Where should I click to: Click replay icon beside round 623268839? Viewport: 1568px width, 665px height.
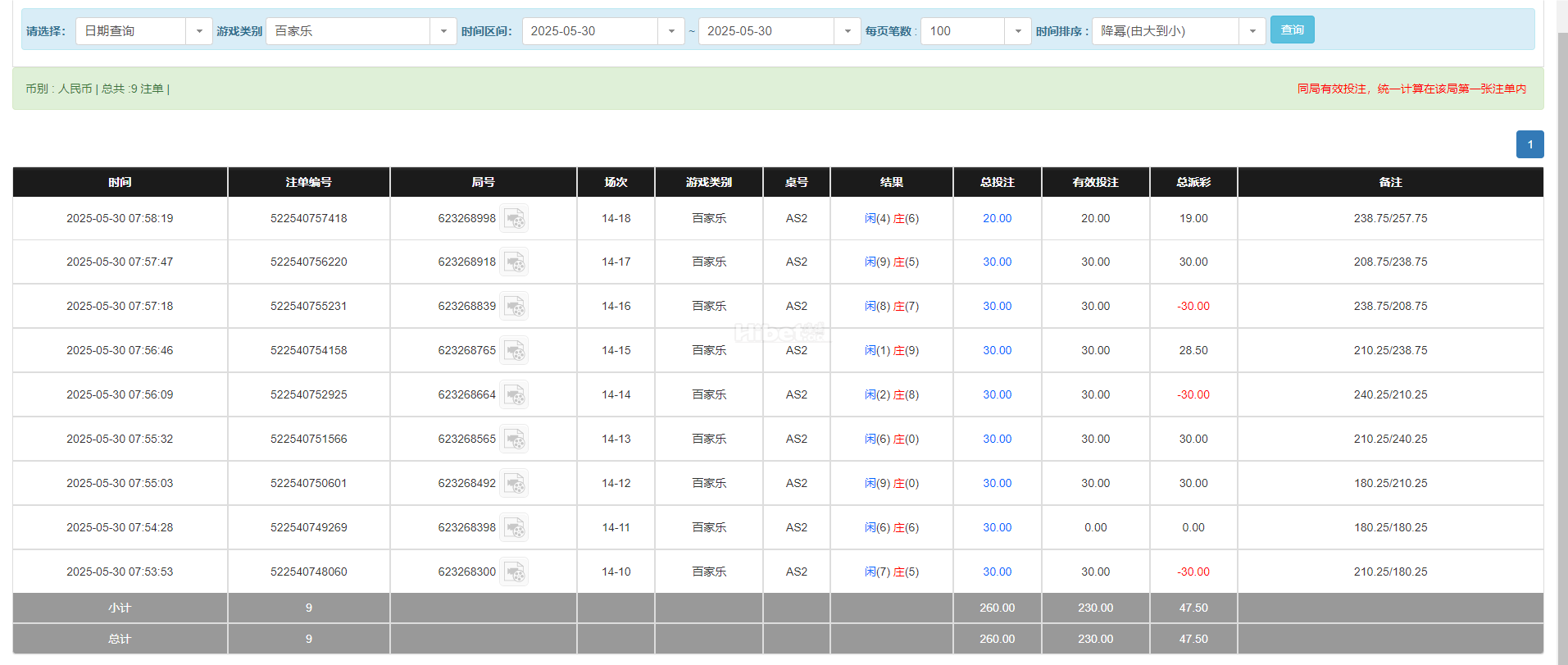tap(514, 307)
